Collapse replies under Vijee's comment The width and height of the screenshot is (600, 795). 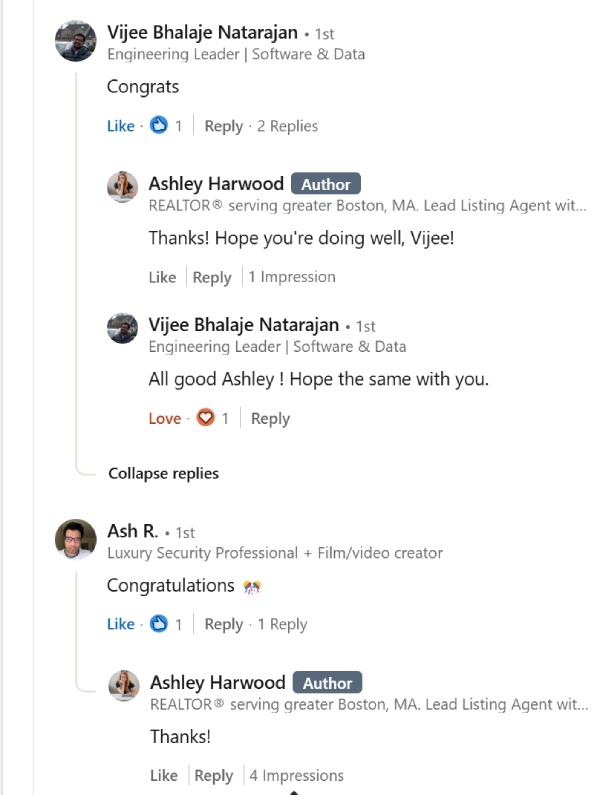coord(163,473)
